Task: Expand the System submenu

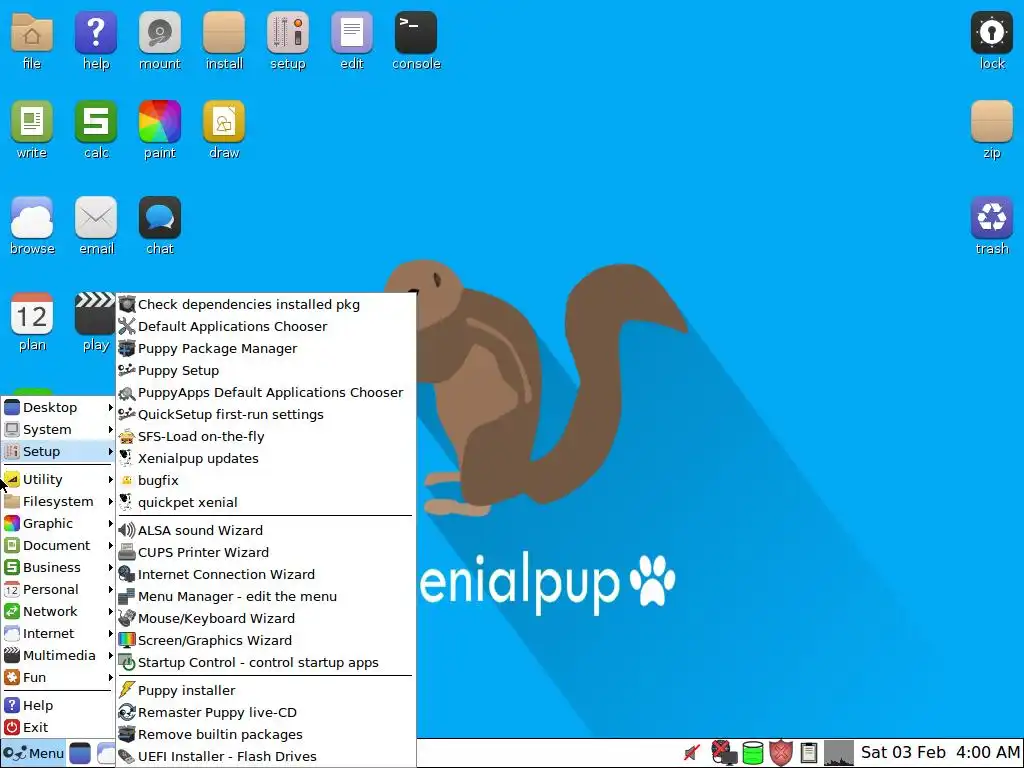Action: pyautogui.click(x=59, y=430)
